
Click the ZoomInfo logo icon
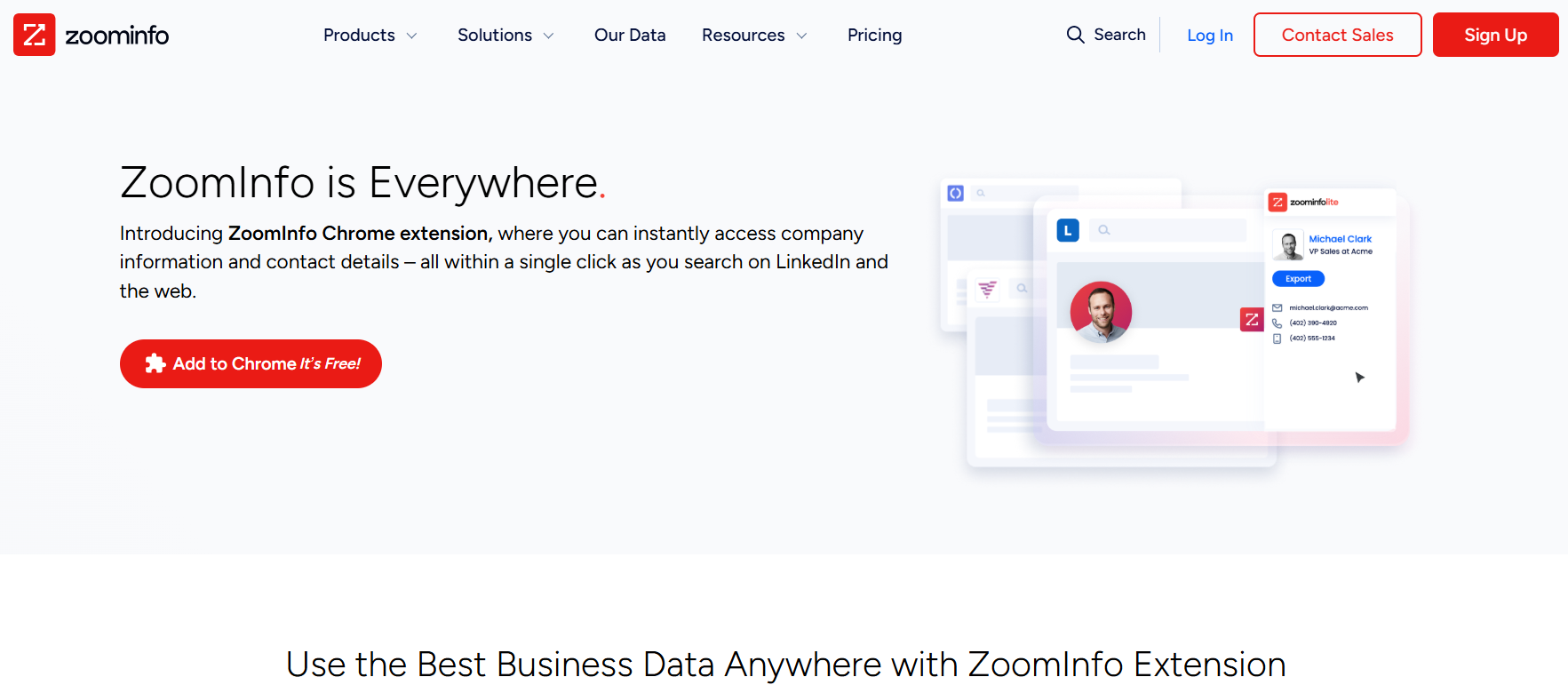pos(35,35)
